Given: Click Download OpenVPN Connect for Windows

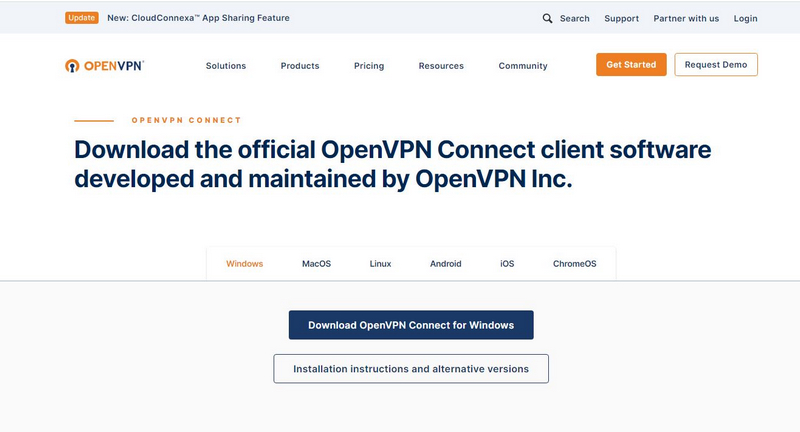Looking at the screenshot, I should click(x=411, y=325).
